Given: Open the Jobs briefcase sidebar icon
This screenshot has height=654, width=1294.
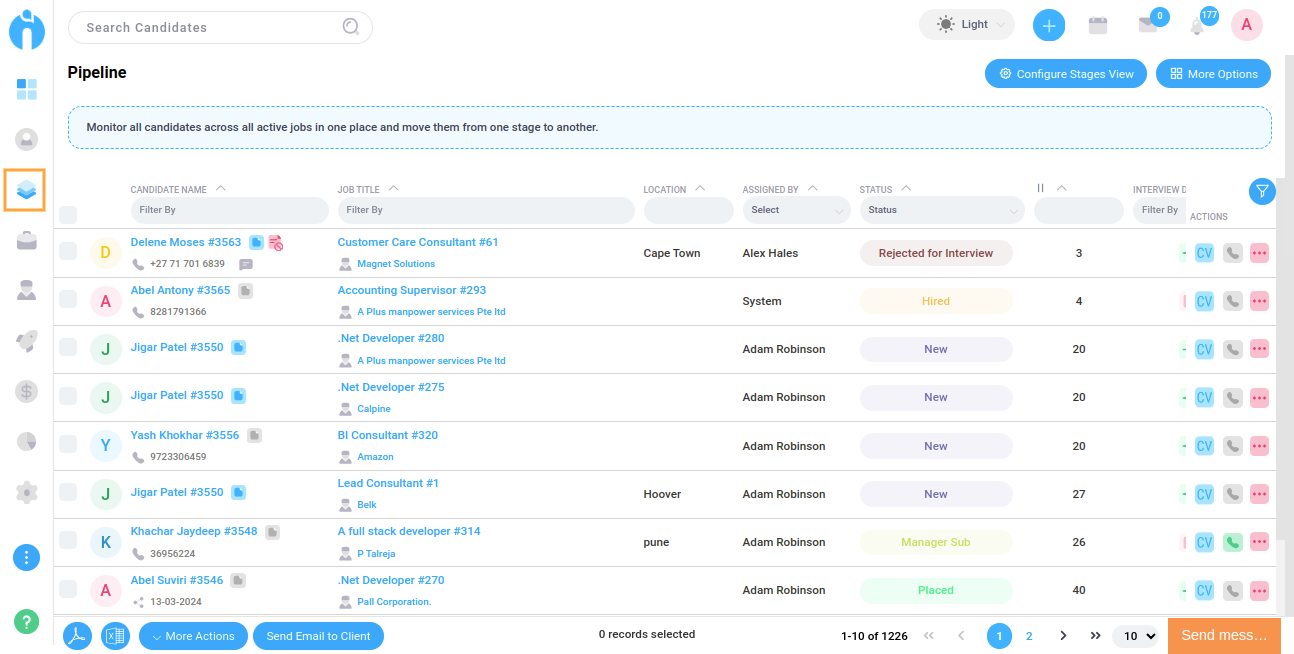Looking at the screenshot, I should coord(27,240).
